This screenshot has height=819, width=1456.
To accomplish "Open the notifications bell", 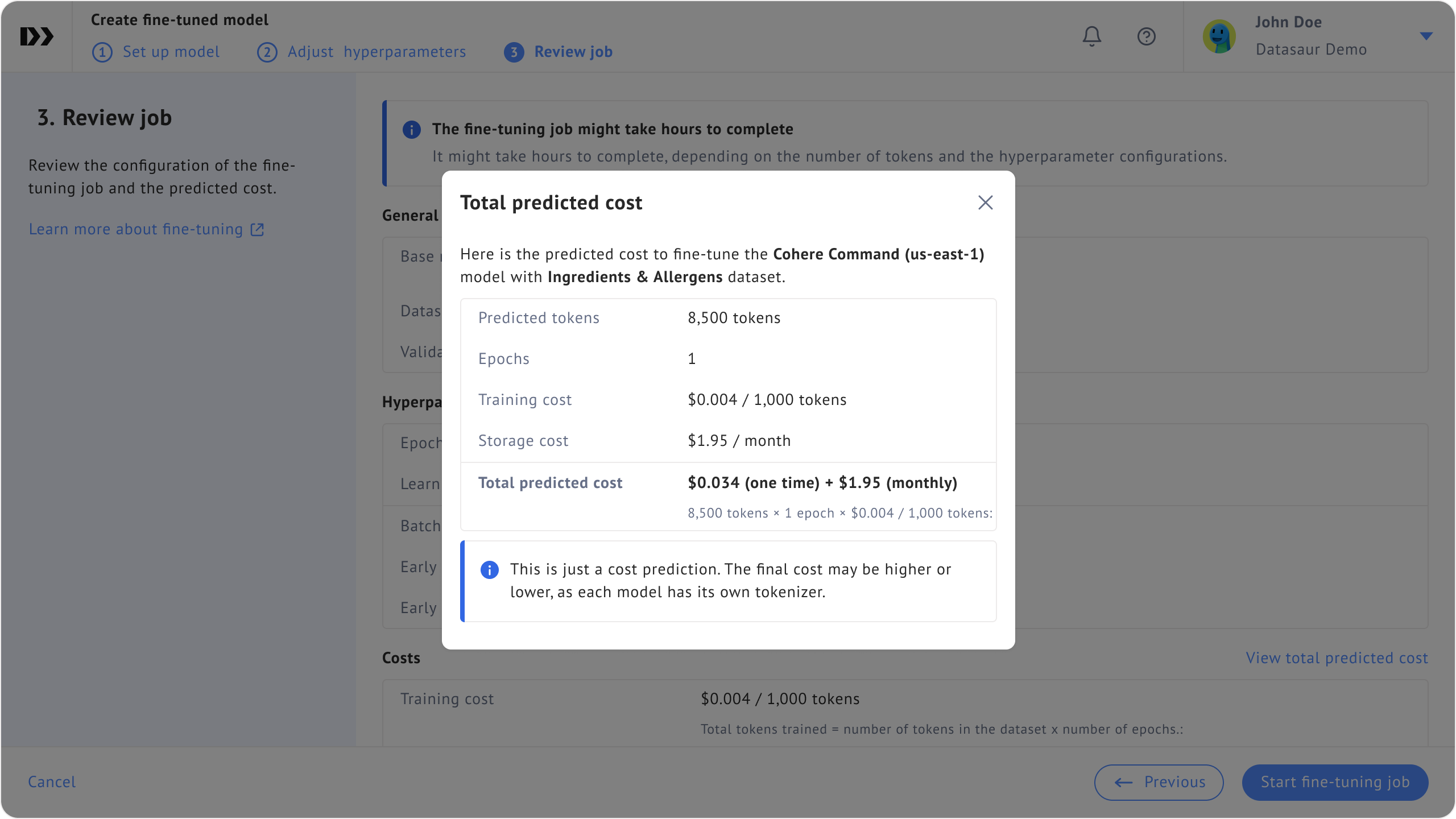I will (x=1091, y=36).
